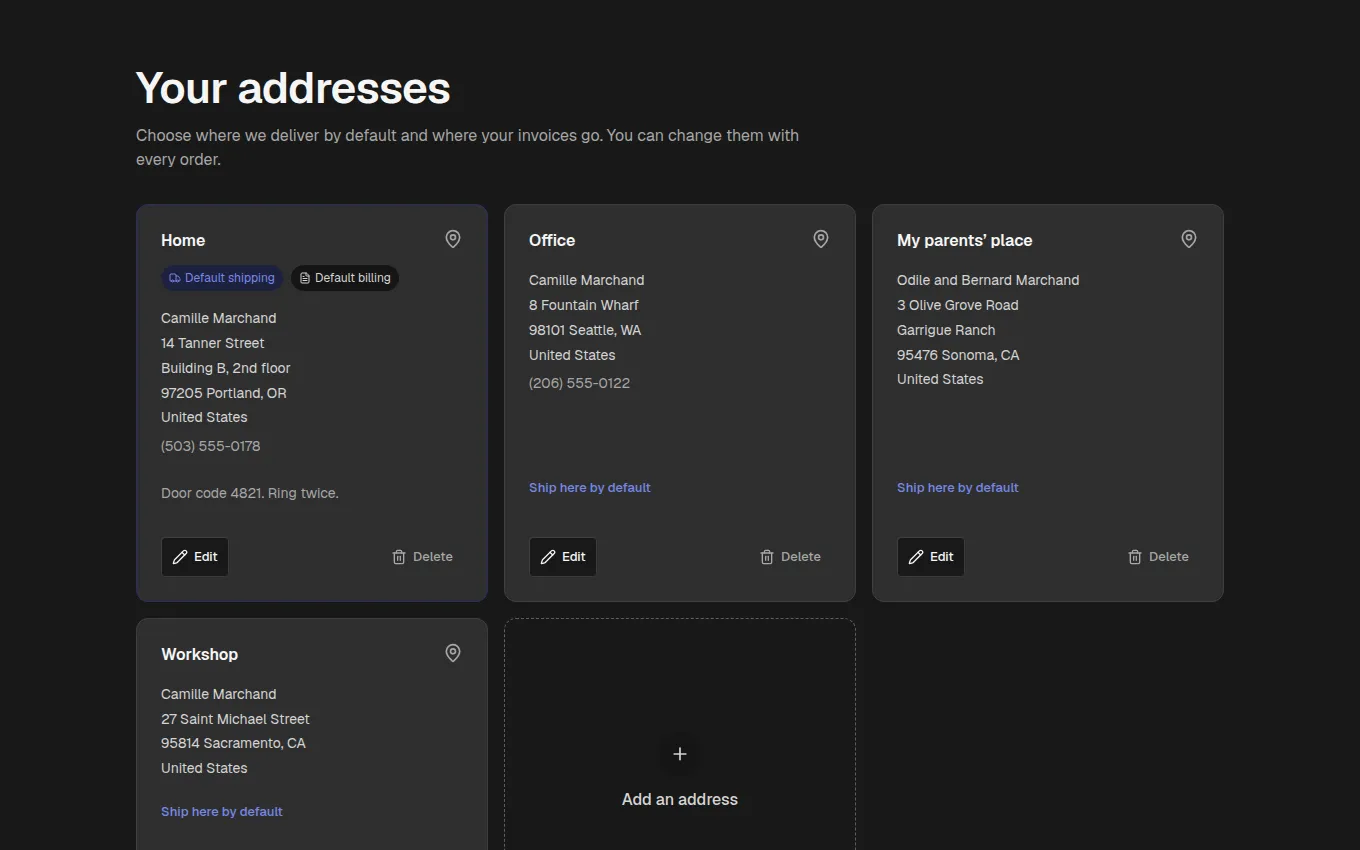Click the note Door code 4821. Ring twice.
1360x850 pixels.
[250, 493]
